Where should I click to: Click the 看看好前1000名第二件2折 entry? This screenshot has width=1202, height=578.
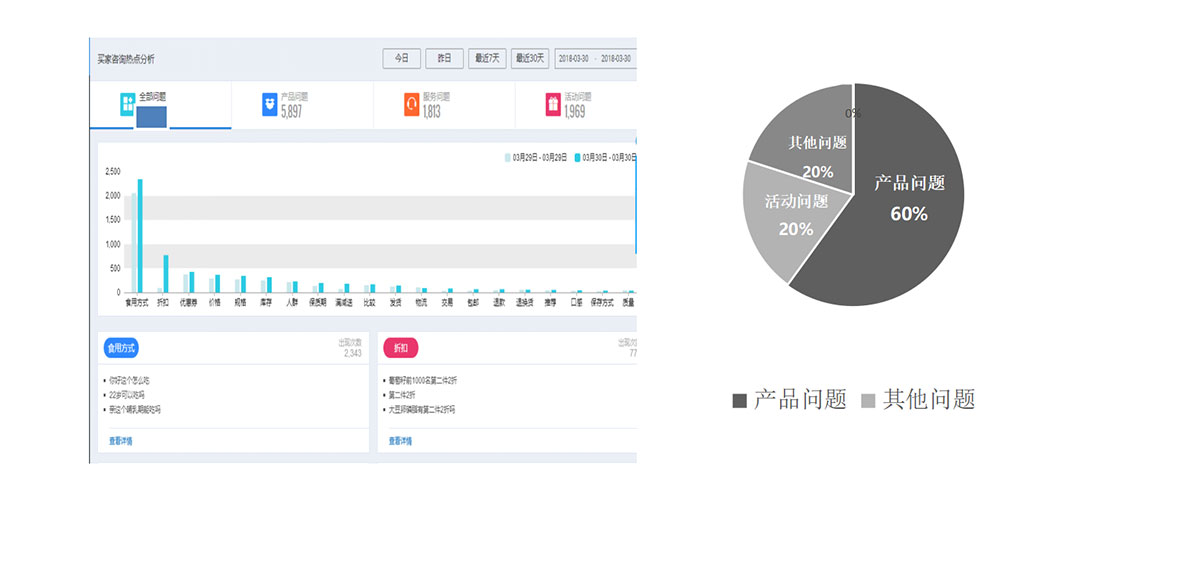coord(423,381)
